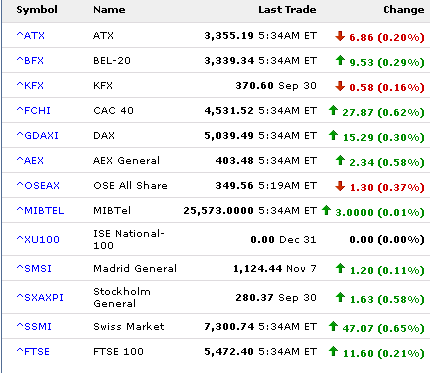Click the red down arrow for OSE All Share
The height and width of the screenshot is (373, 430).
click(x=340, y=186)
